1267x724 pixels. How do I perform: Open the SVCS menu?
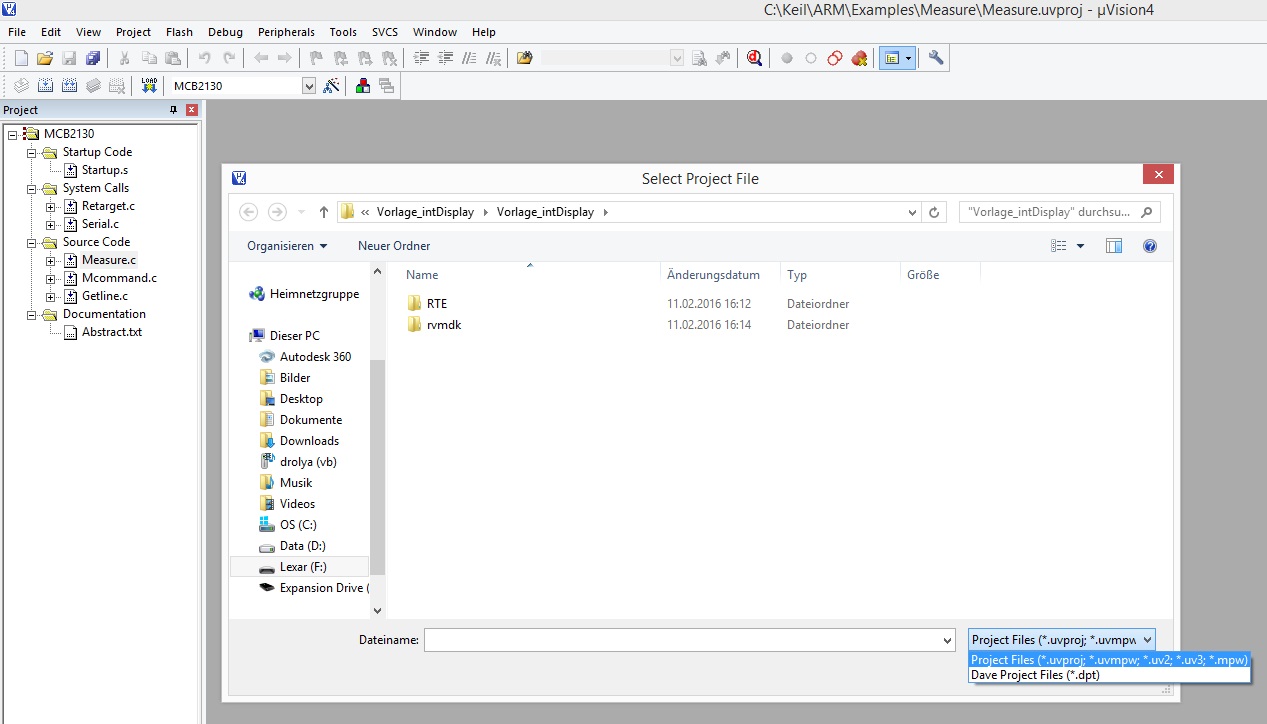coord(384,32)
